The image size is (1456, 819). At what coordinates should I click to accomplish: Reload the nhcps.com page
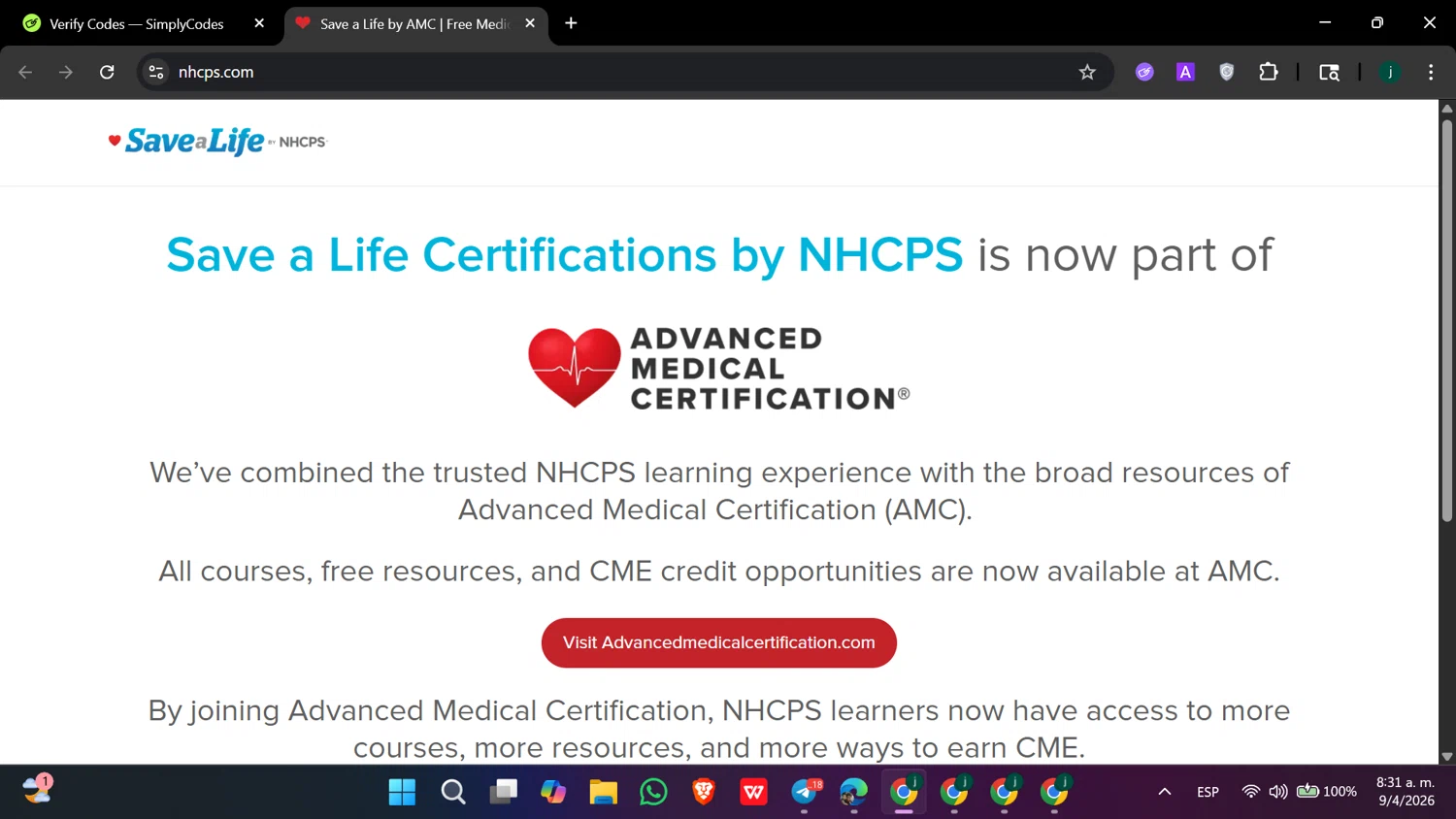pyautogui.click(x=107, y=72)
